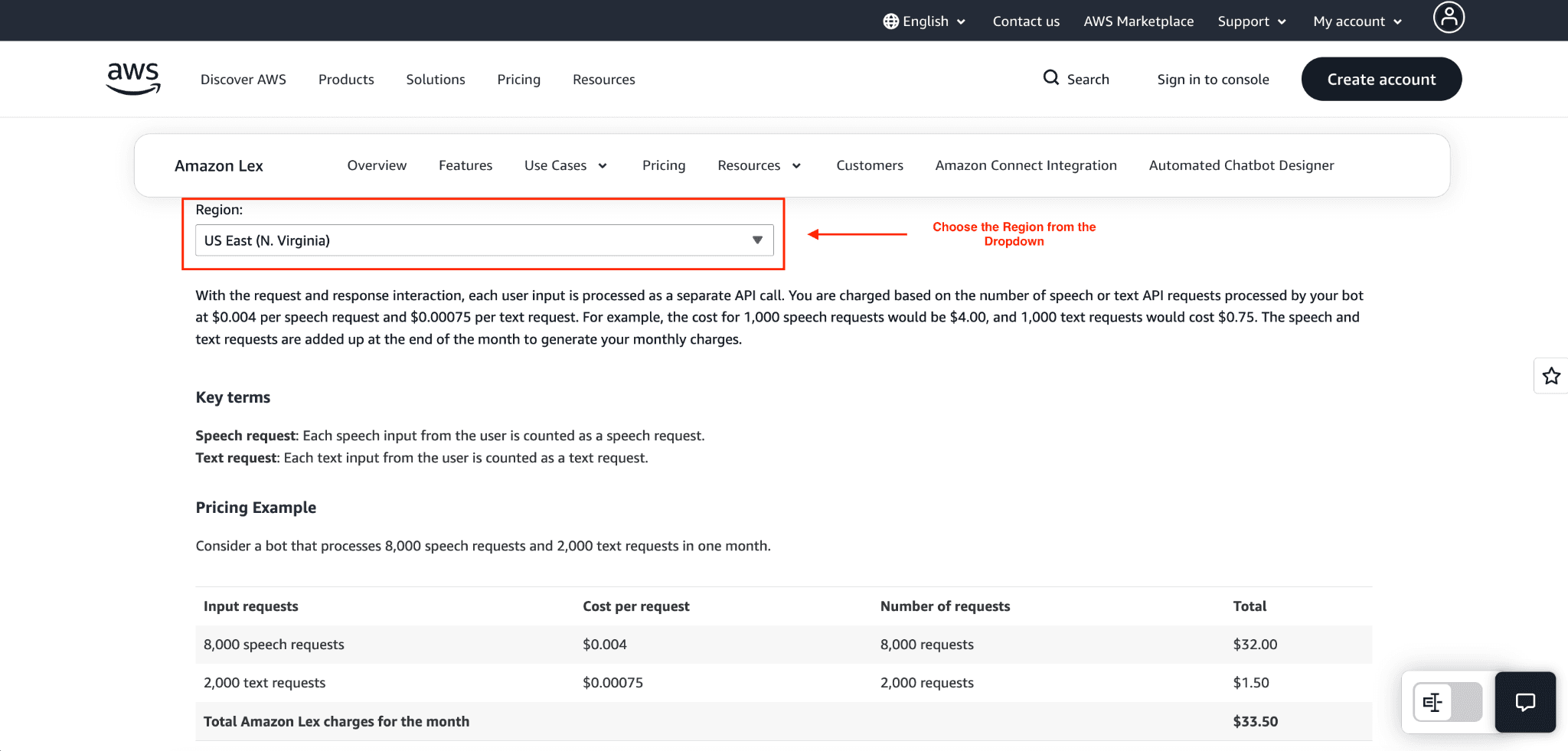
Task: Click the '2,000 requests' cell
Action: click(926, 683)
